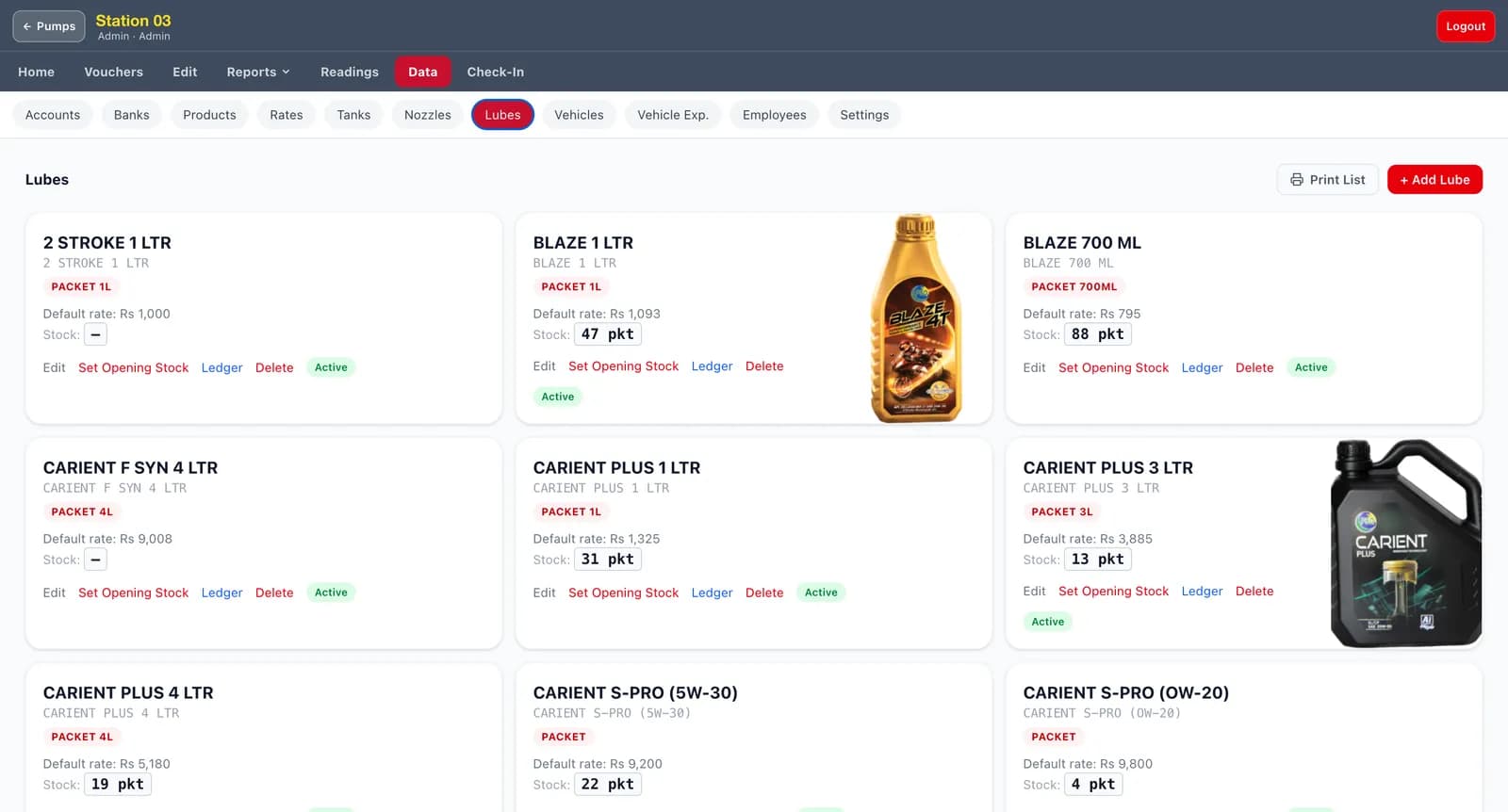Select the Lubes tab

(502, 115)
